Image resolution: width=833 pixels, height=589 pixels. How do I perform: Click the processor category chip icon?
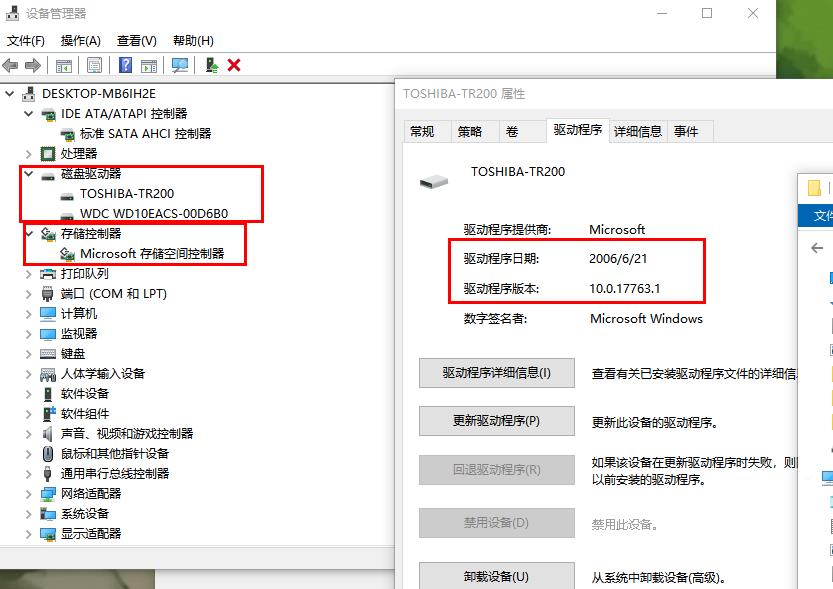(x=48, y=154)
